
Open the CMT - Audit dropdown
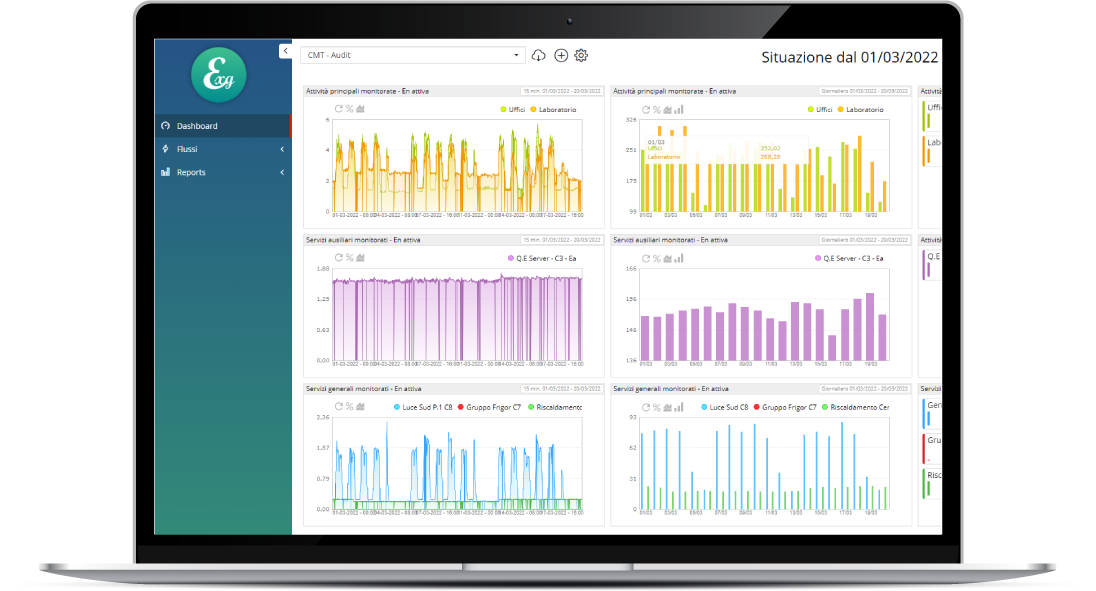(x=412, y=56)
